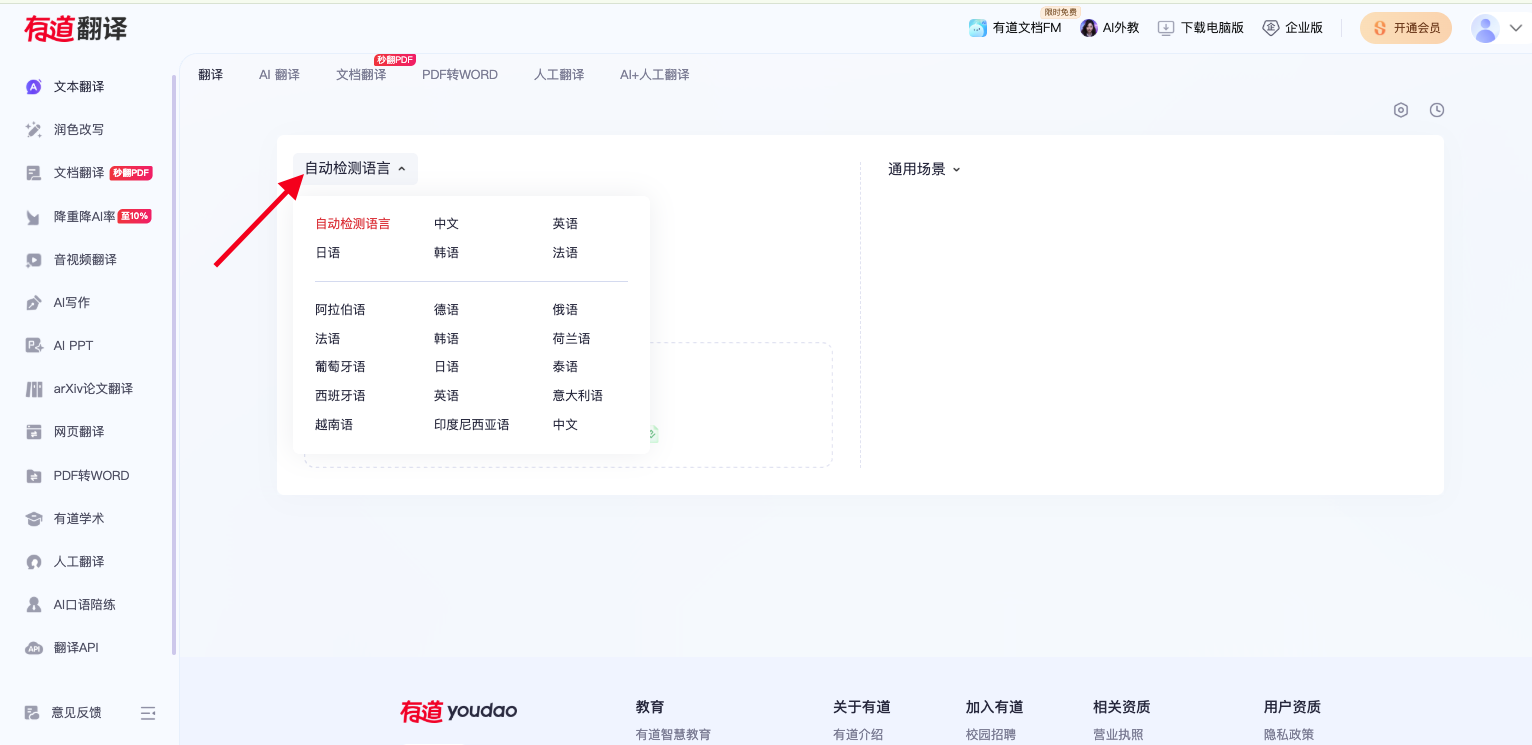Switch to the AI 翻译 tab
Screen dimensions: 1532x745
(279, 75)
